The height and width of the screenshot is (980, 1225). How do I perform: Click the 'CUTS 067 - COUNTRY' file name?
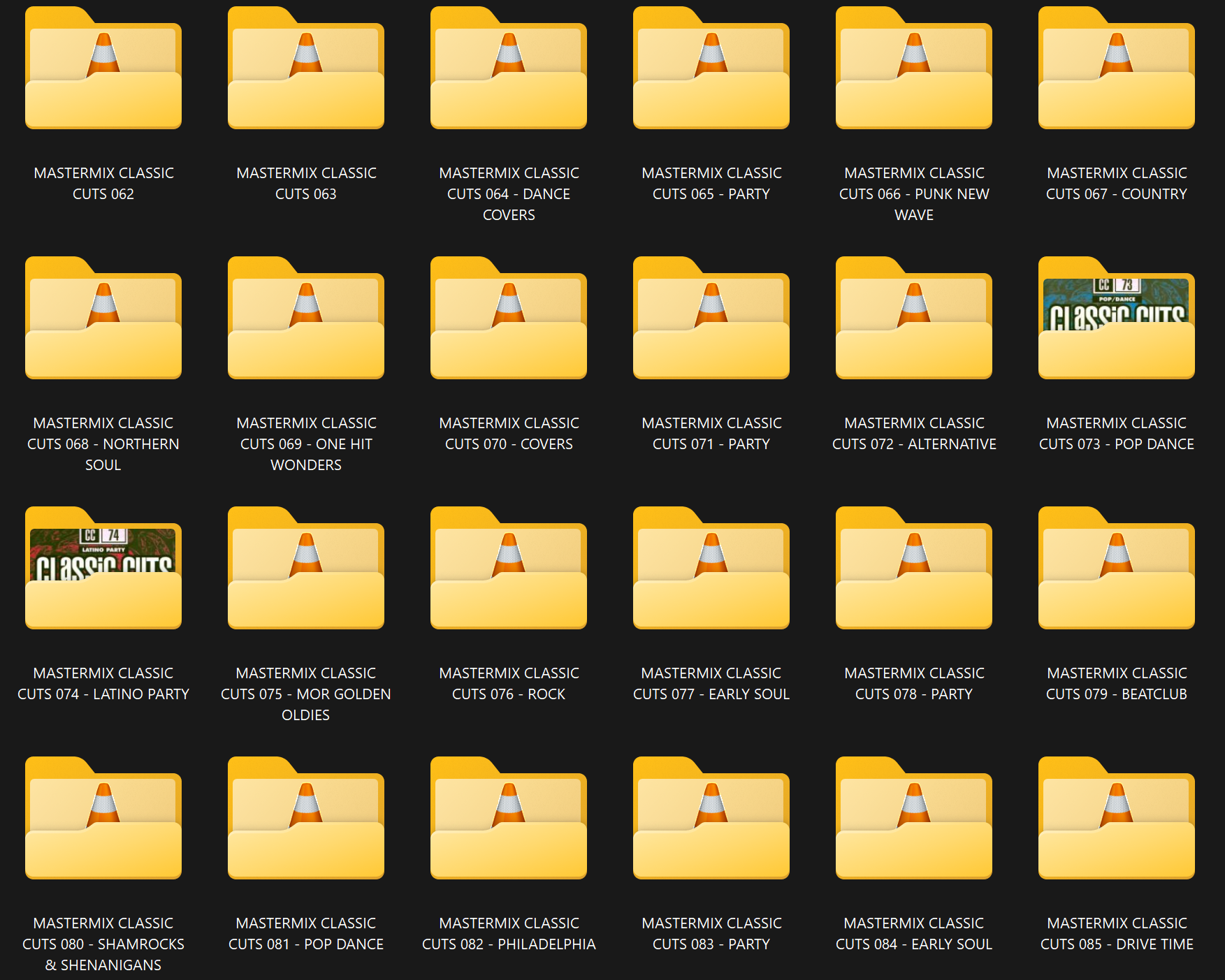(1117, 193)
